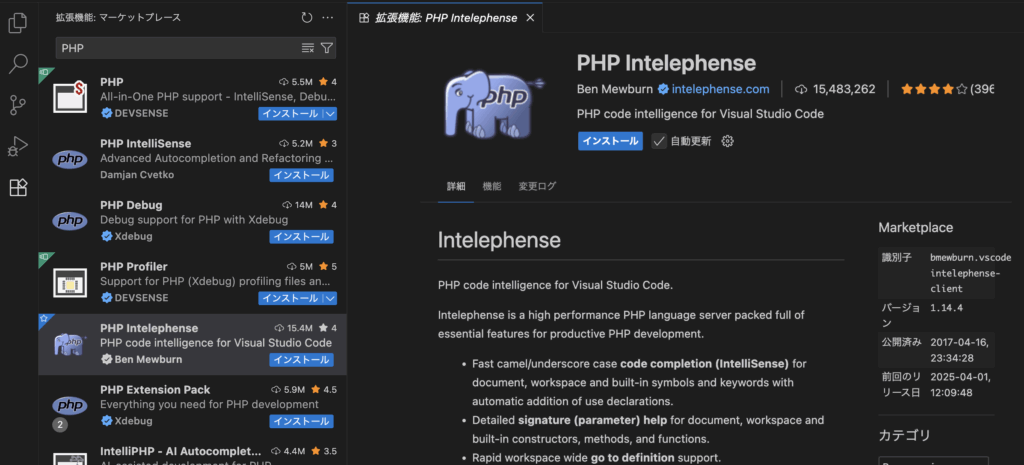Image resolution: width=1024 pixels, height=465 pixels.
Task: Toggle the 自動更新 checkbox
Action: [x=659, y=141]
